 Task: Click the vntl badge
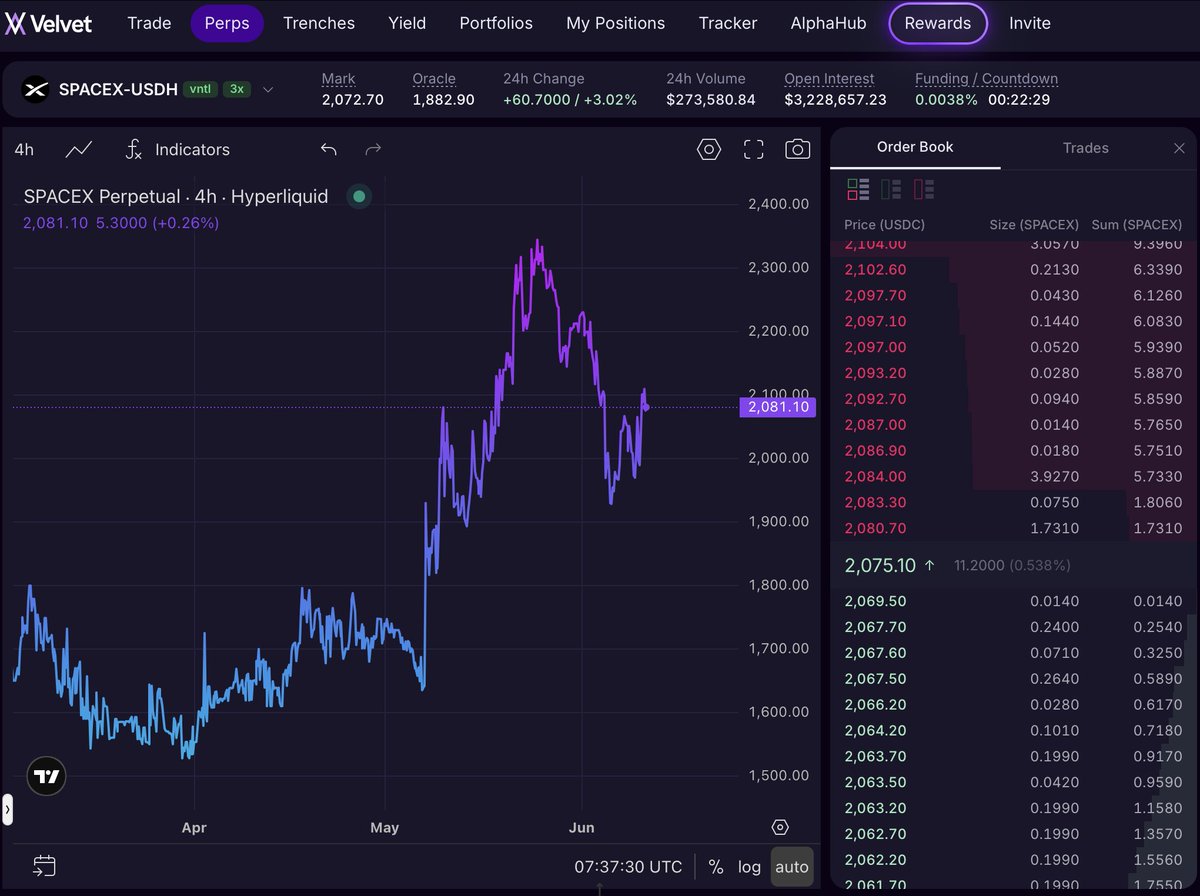pos(200,89)
